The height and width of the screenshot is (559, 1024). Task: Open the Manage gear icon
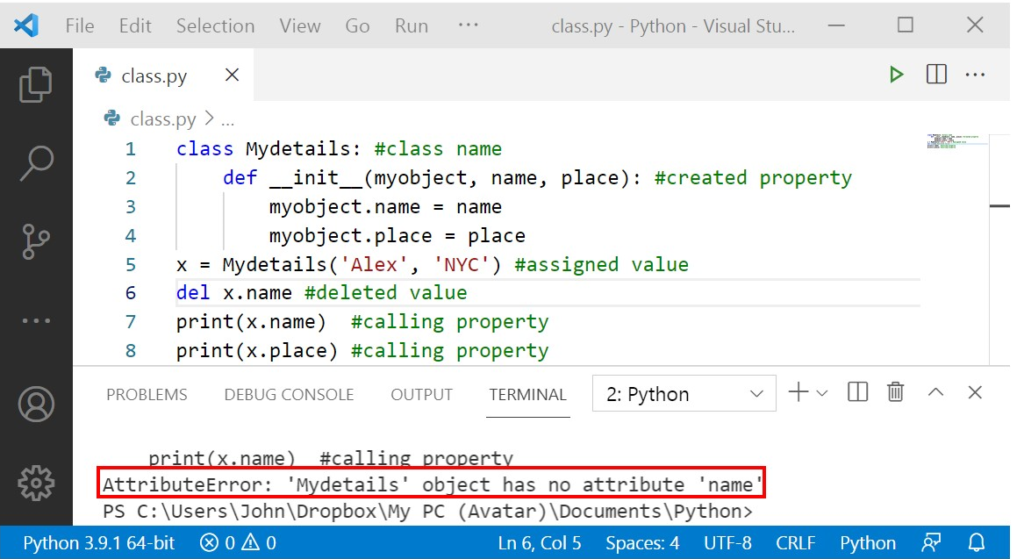(x=36, y=483)
